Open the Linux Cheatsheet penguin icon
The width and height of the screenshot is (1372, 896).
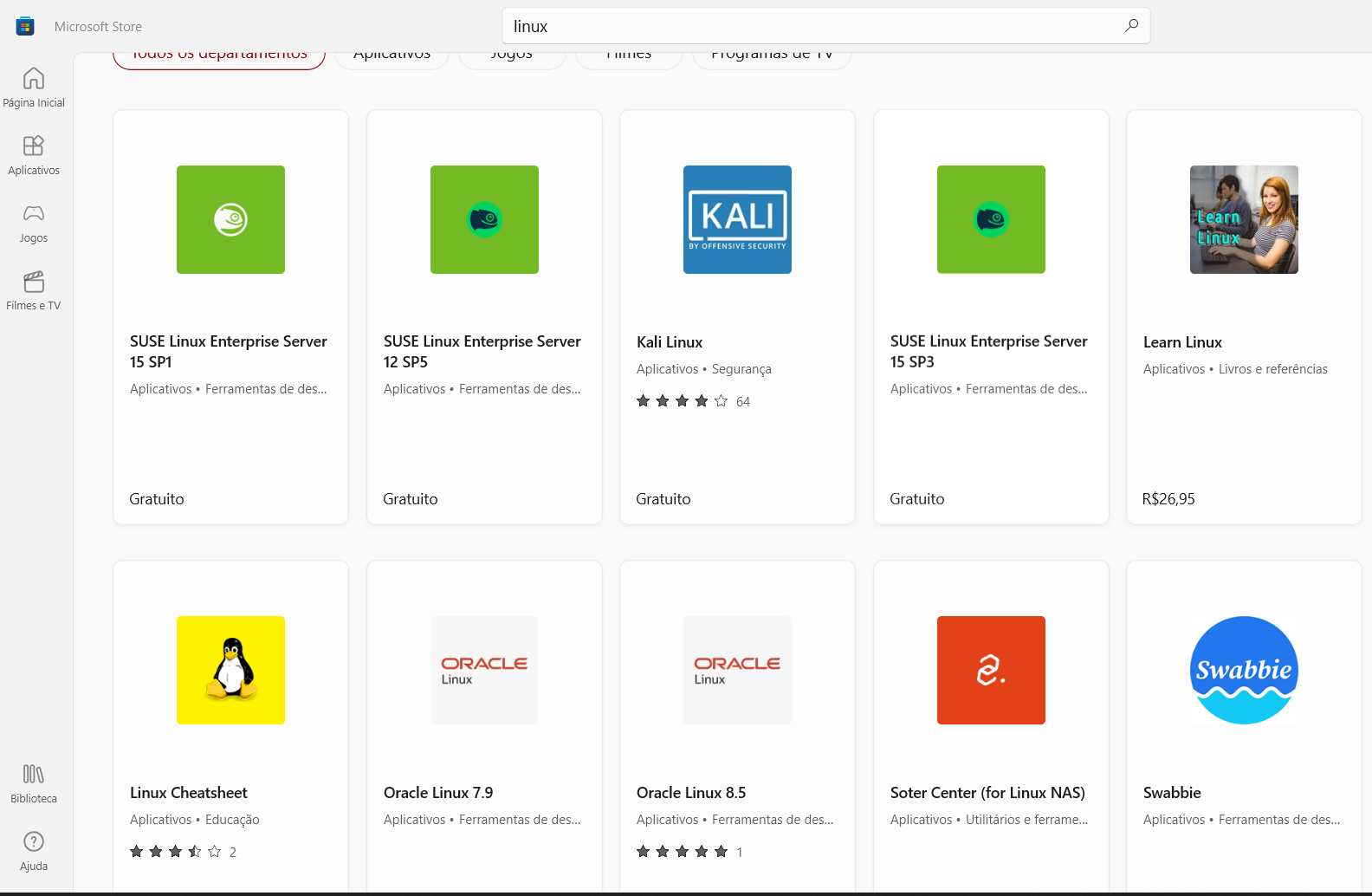pyautogui.click(x=230, y=670)
